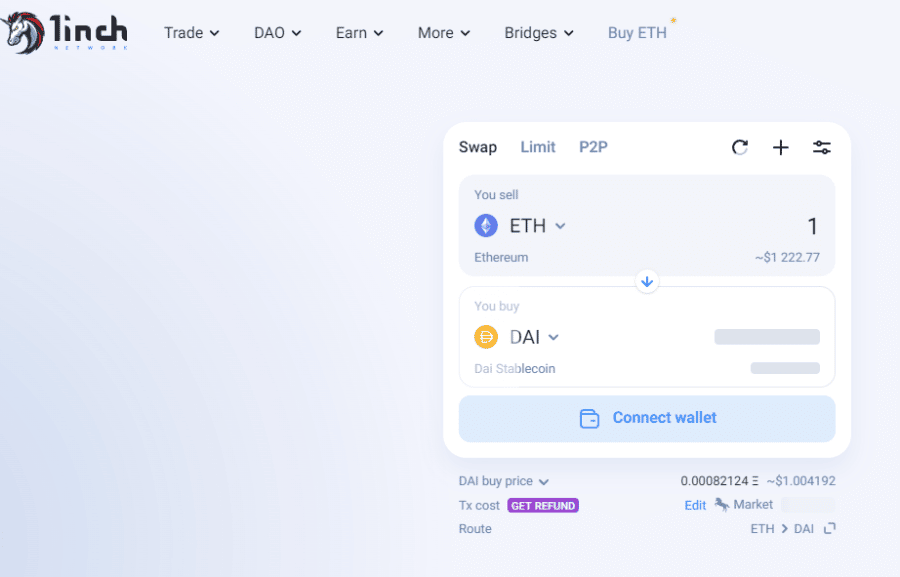Click the wallet icon on Connect wallet
Viewport: 900px width, 577px height.
tap(589, 419)
